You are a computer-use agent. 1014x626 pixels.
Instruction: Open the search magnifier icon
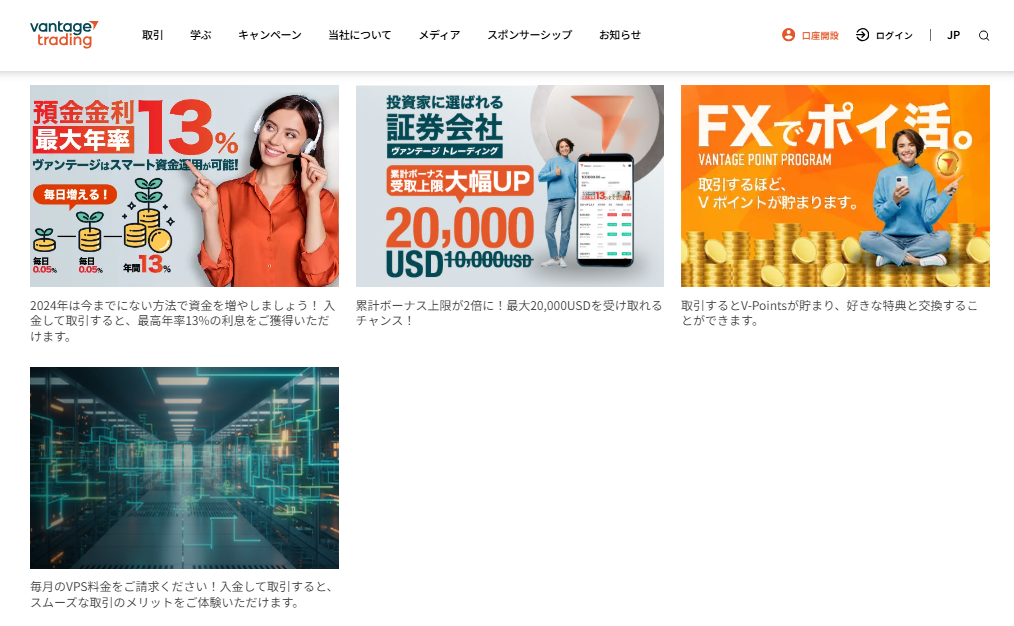pos(984,36)
